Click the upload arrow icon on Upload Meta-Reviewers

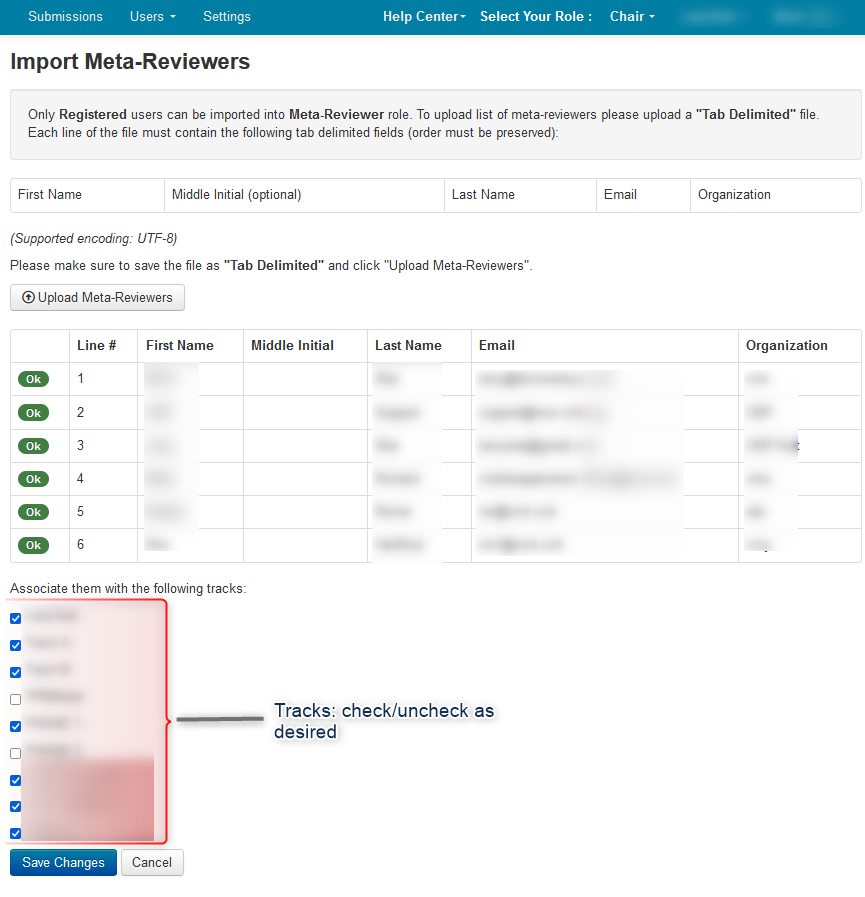pyautogui.click(x=28, y=298)
